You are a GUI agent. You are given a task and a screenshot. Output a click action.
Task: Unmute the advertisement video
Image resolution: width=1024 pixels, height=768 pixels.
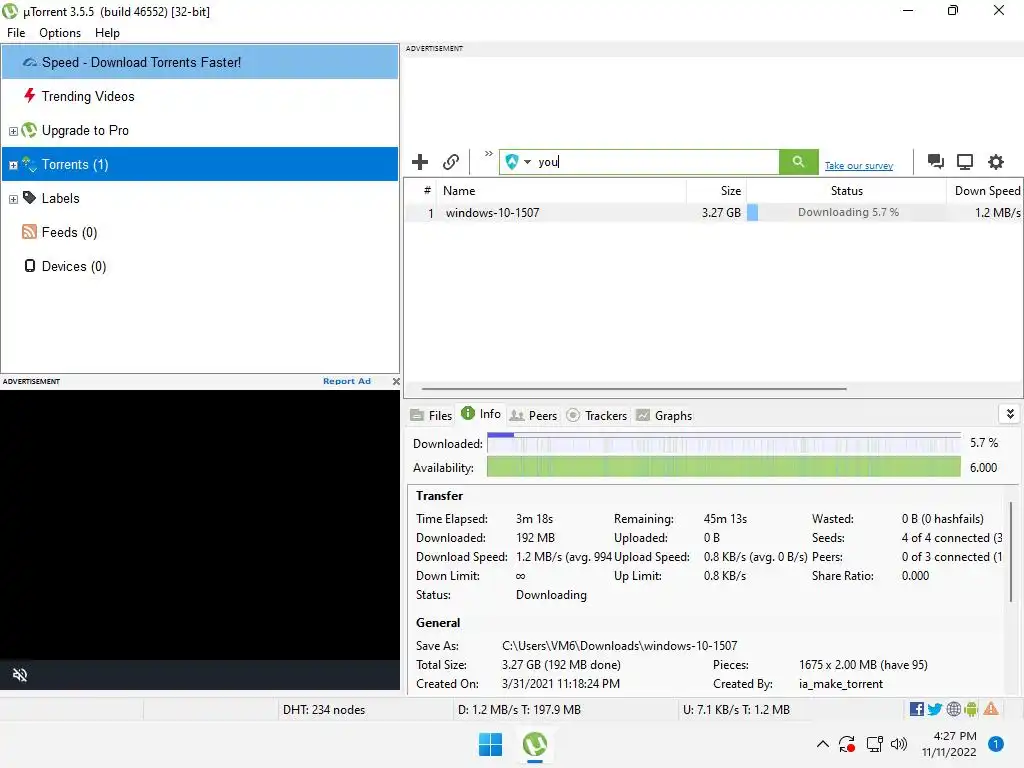click(x=20, y=675)
